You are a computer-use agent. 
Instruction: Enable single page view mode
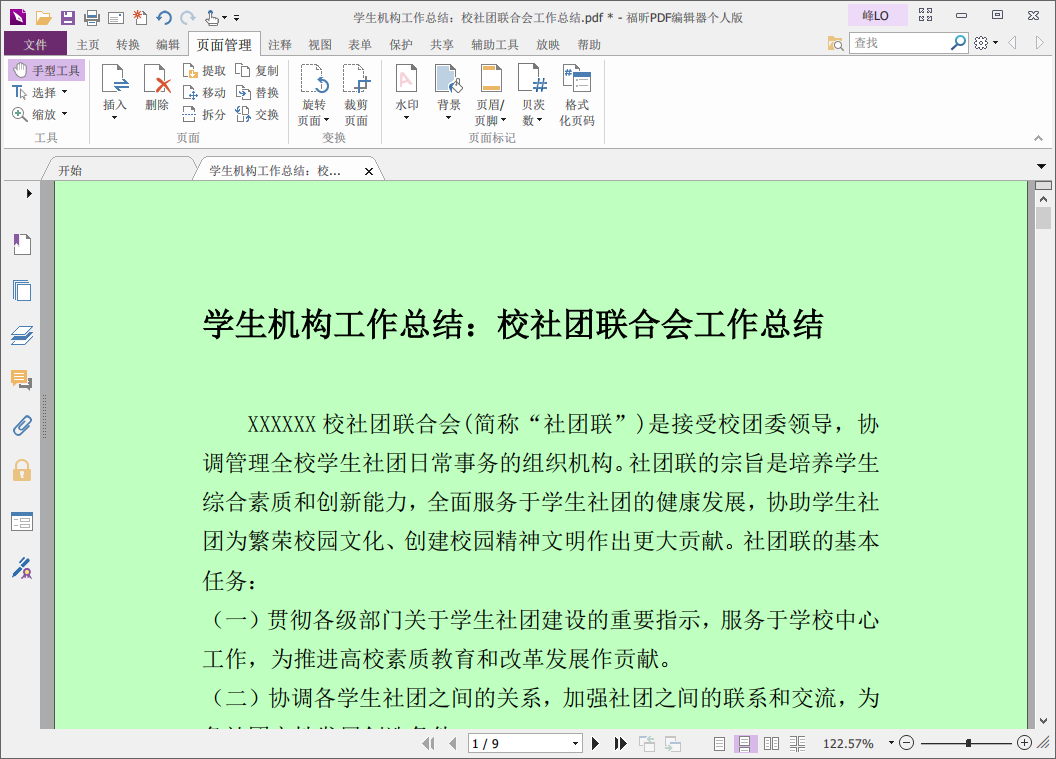click(x=719, y=744)
